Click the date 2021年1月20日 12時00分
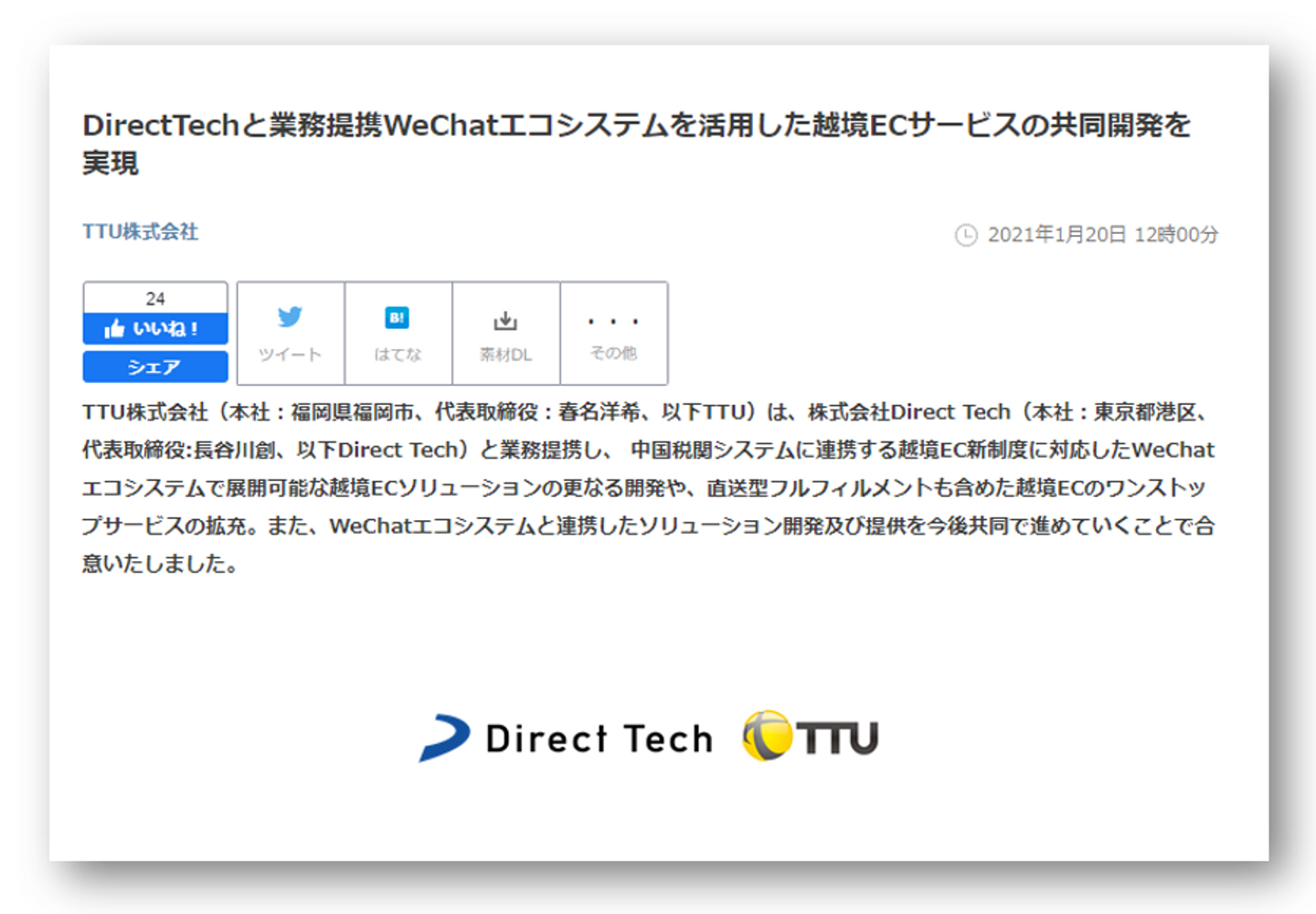 click(1103, 235)
